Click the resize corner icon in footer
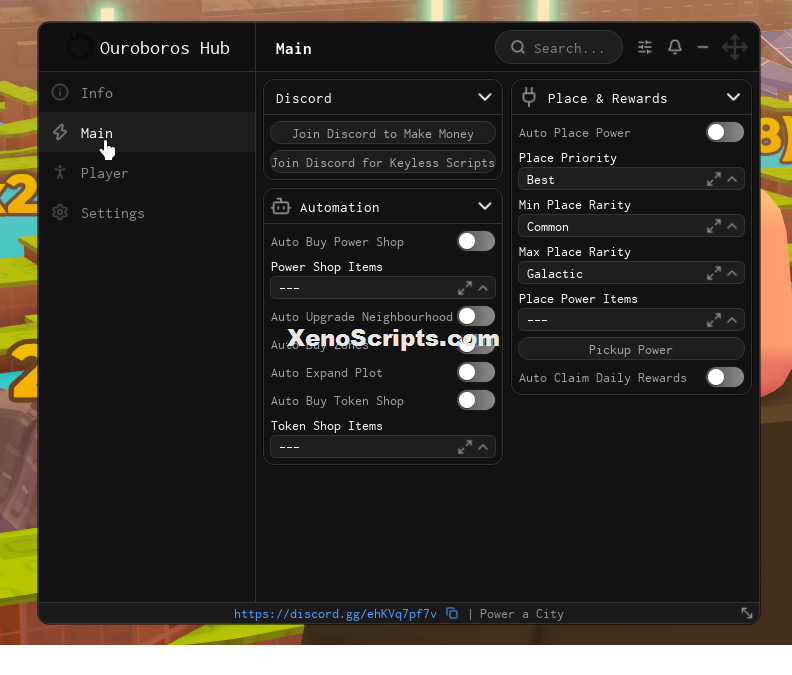This screenshot has height=675, width=792. (x=747, y=613)
